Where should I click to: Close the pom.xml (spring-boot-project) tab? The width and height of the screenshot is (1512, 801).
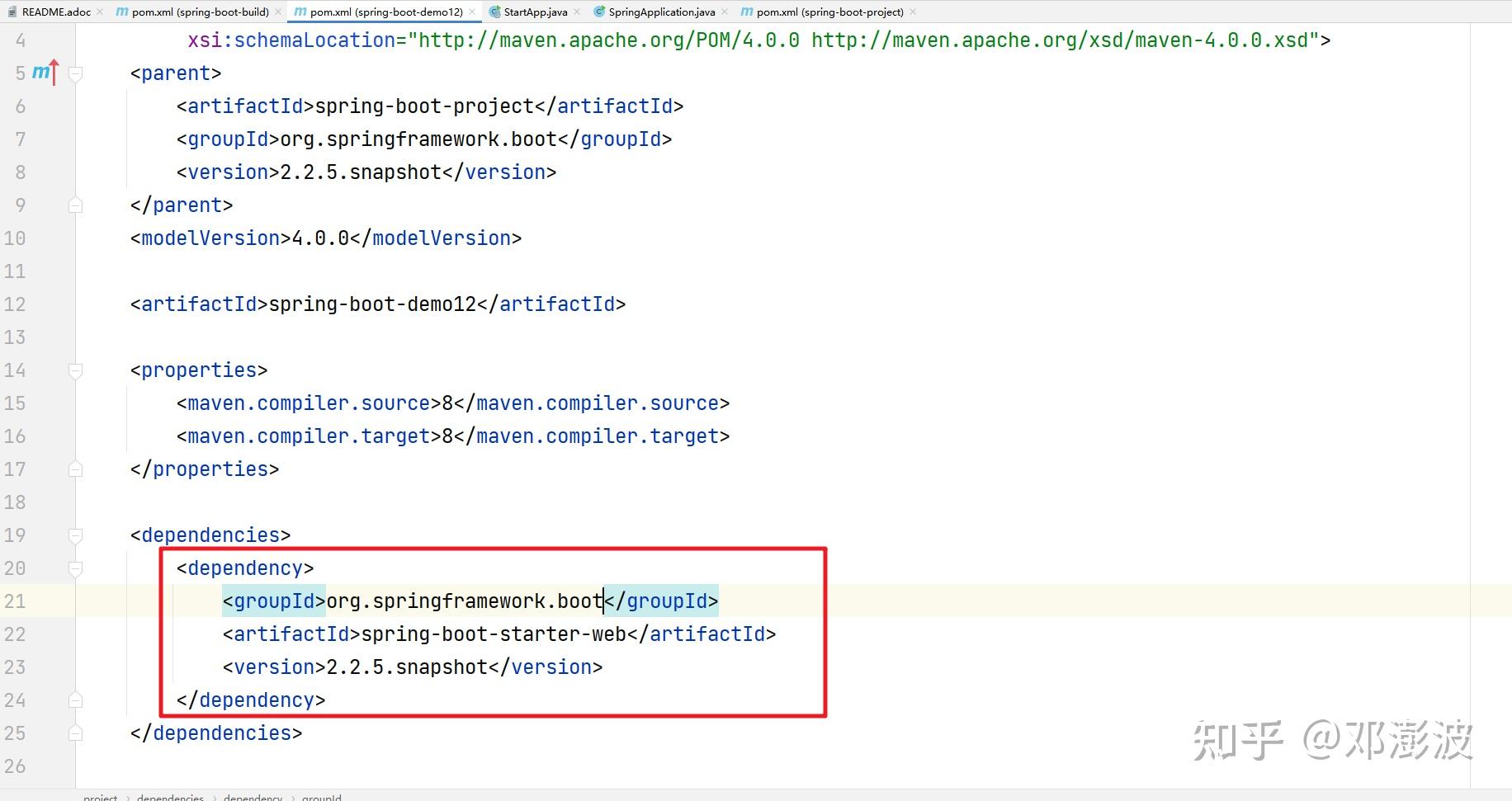pyautogui.click(x=913, y=12)
